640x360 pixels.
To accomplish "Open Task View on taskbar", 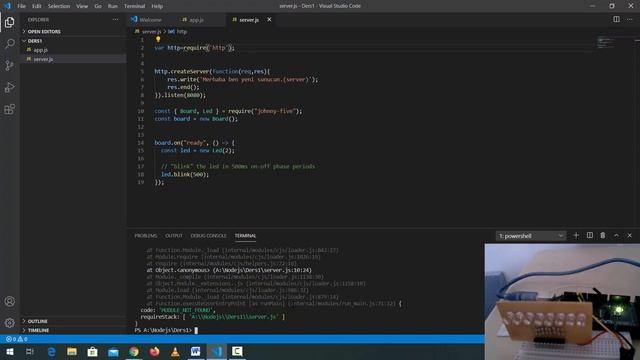I will tap(30, 351).
